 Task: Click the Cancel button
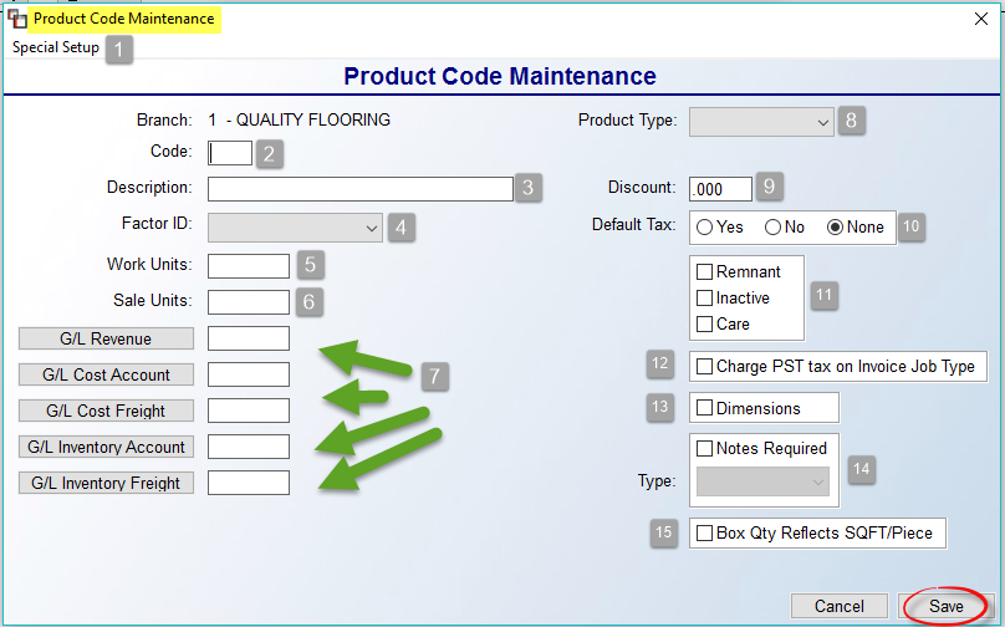[x=839, y=606]
